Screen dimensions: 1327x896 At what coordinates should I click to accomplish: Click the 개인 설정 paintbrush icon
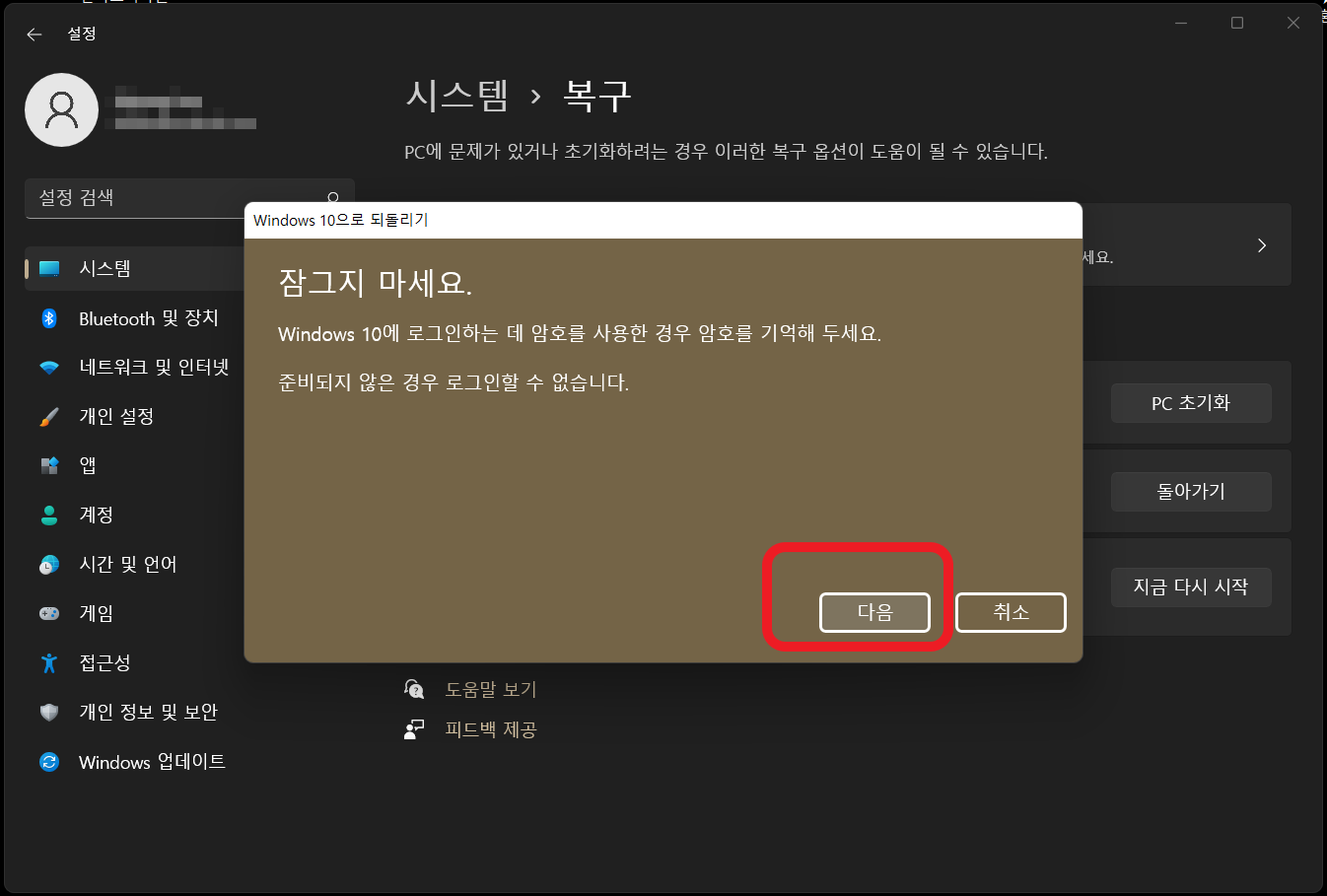click(x=49, y=417)
